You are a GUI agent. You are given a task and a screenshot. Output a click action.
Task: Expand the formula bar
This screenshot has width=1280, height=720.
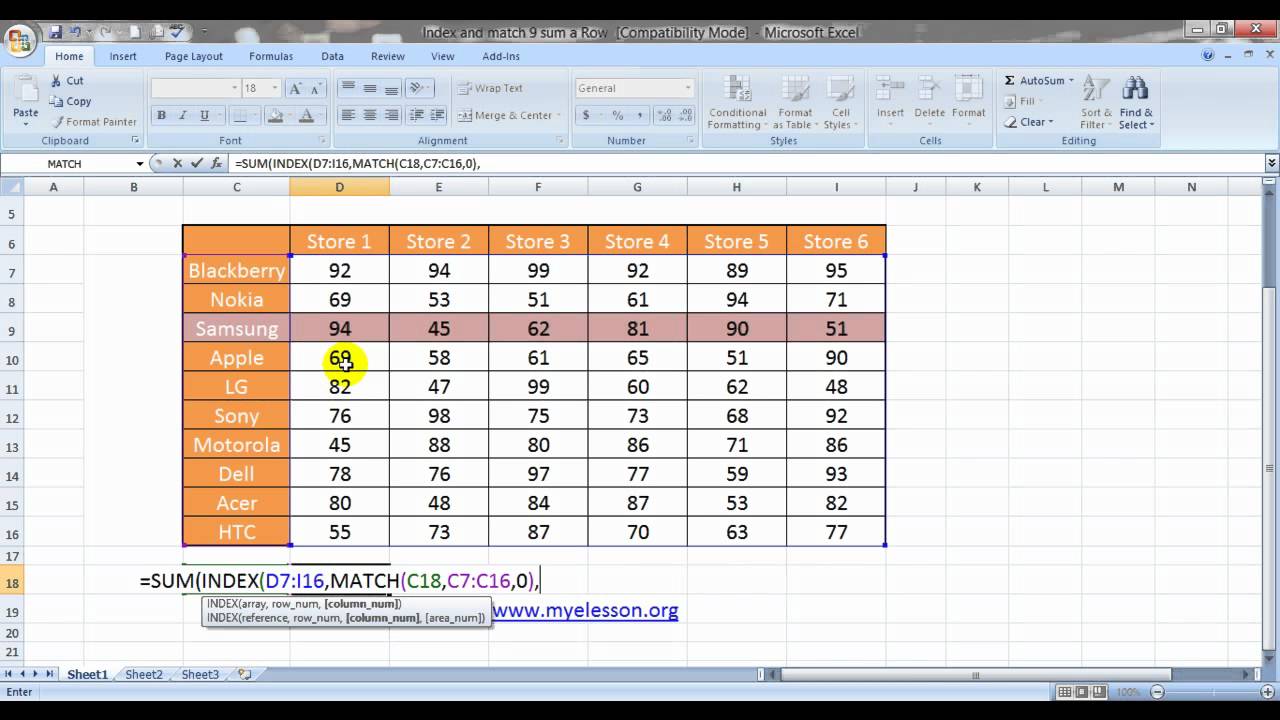pos(1271,163)
